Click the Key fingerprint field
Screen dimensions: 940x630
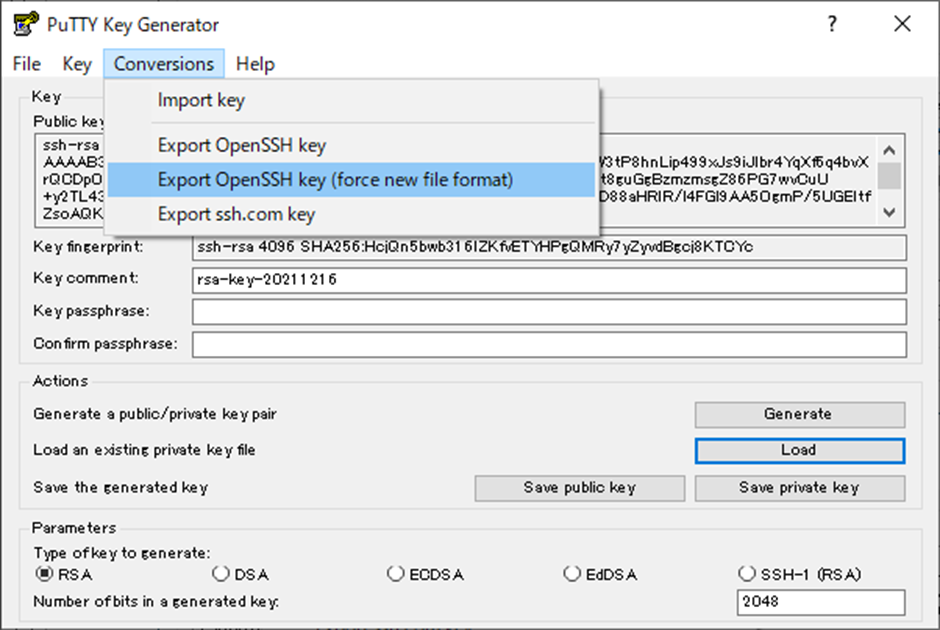549,248
